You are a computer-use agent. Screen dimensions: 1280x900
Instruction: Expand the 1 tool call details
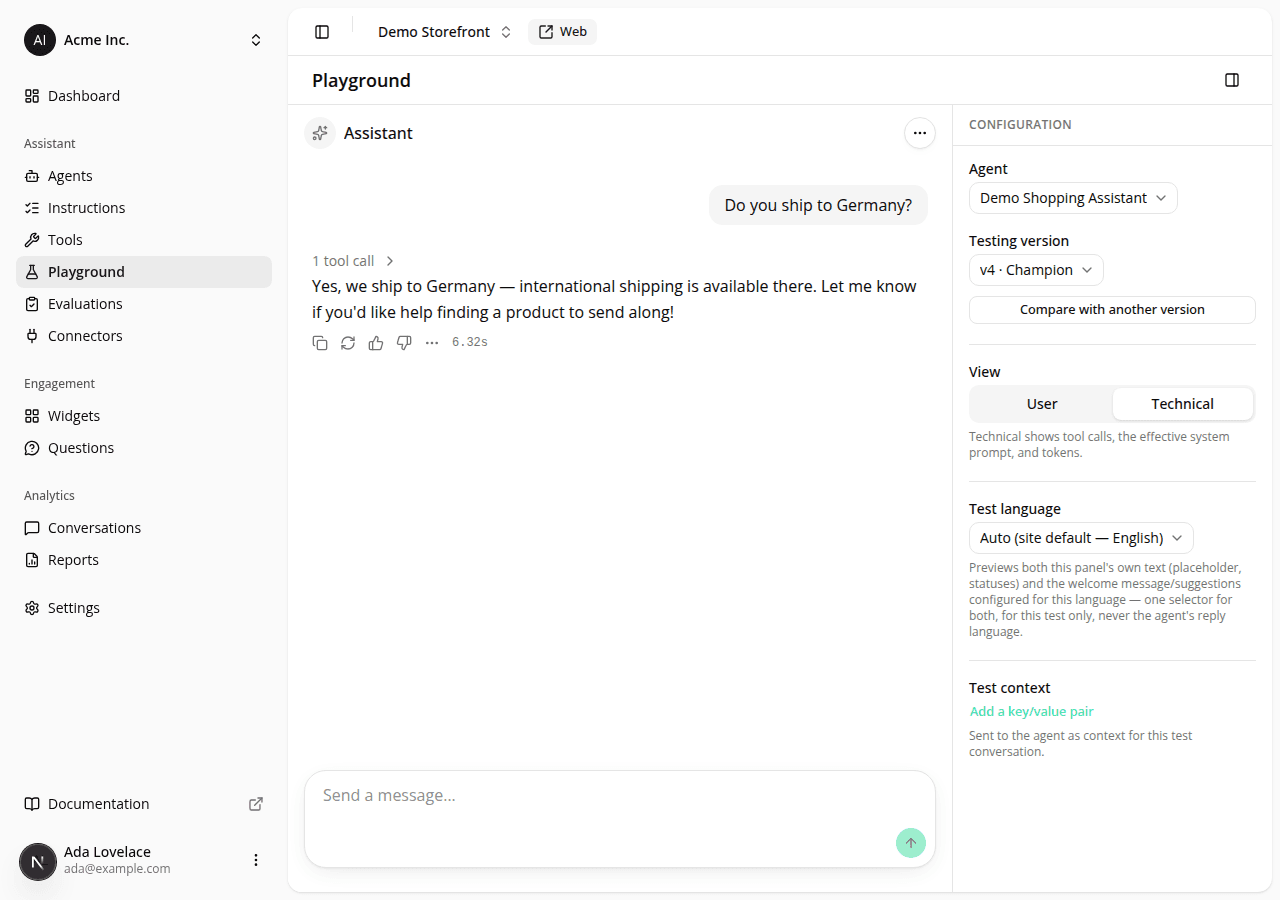354,261
